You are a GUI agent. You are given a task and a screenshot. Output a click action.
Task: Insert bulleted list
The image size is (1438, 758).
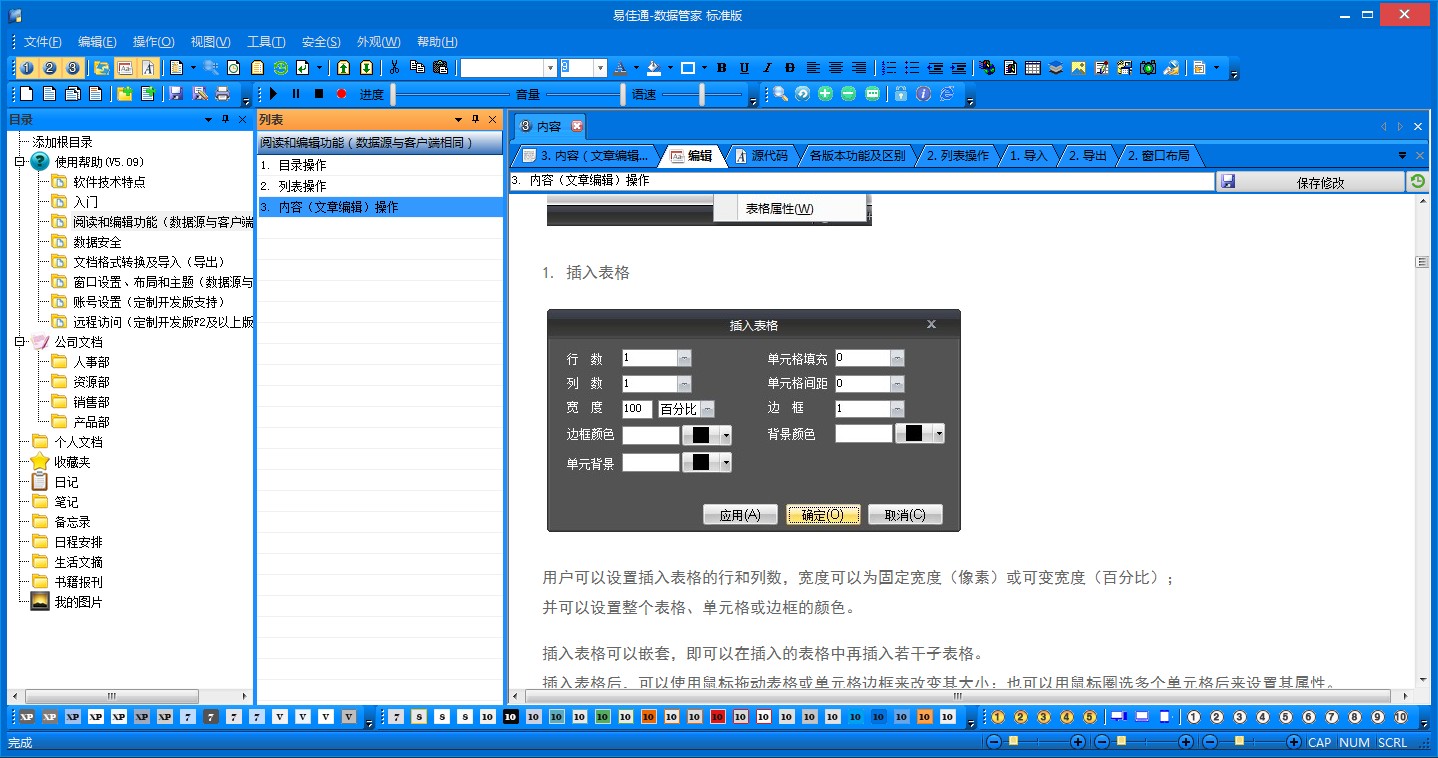pos(912,68)
